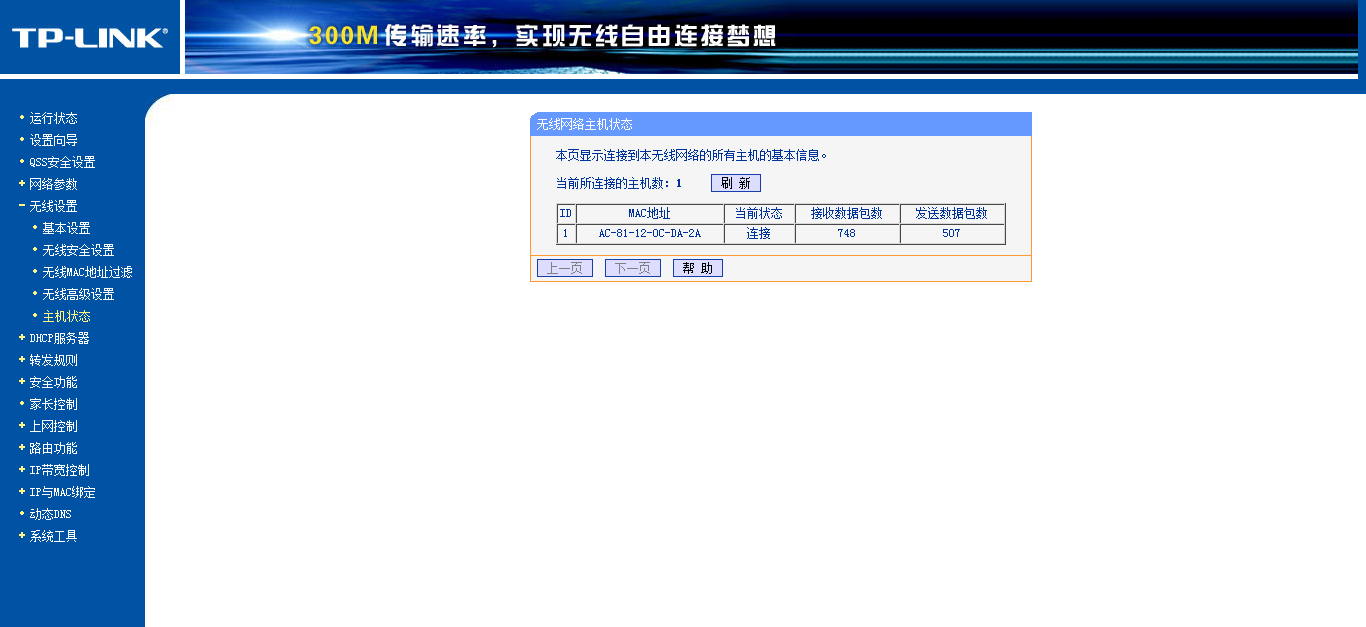
Task: Click sent packets value 507
Action: [x=952, y=234]
